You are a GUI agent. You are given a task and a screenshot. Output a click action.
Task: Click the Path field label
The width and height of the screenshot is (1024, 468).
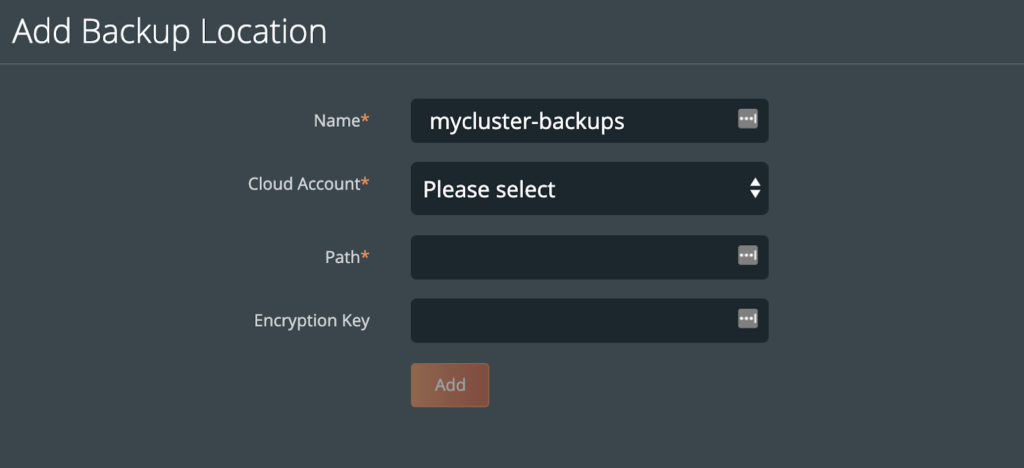(x=342, y=257)
